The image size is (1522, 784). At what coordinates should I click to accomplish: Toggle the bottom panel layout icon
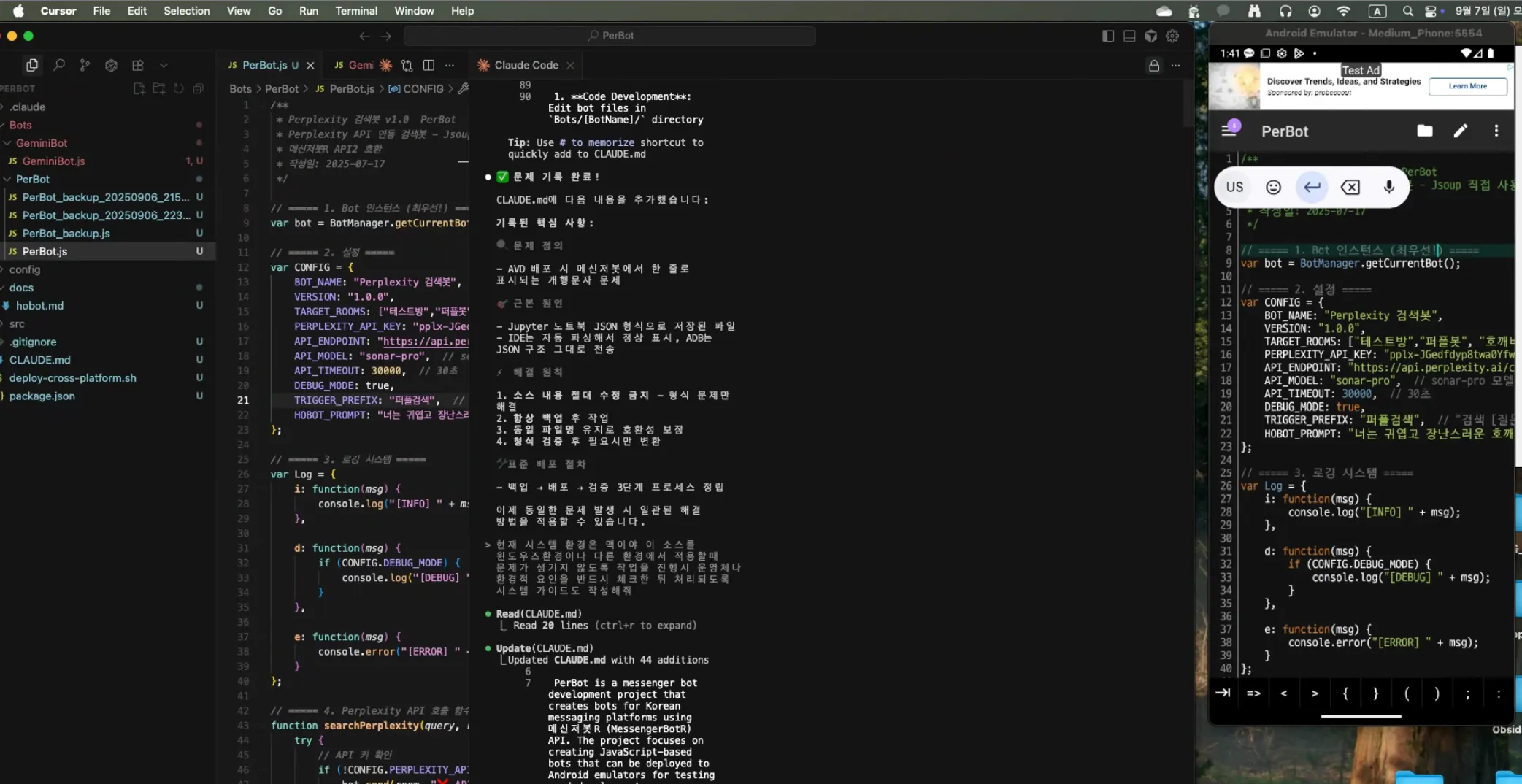click(x=1129, y=36)
